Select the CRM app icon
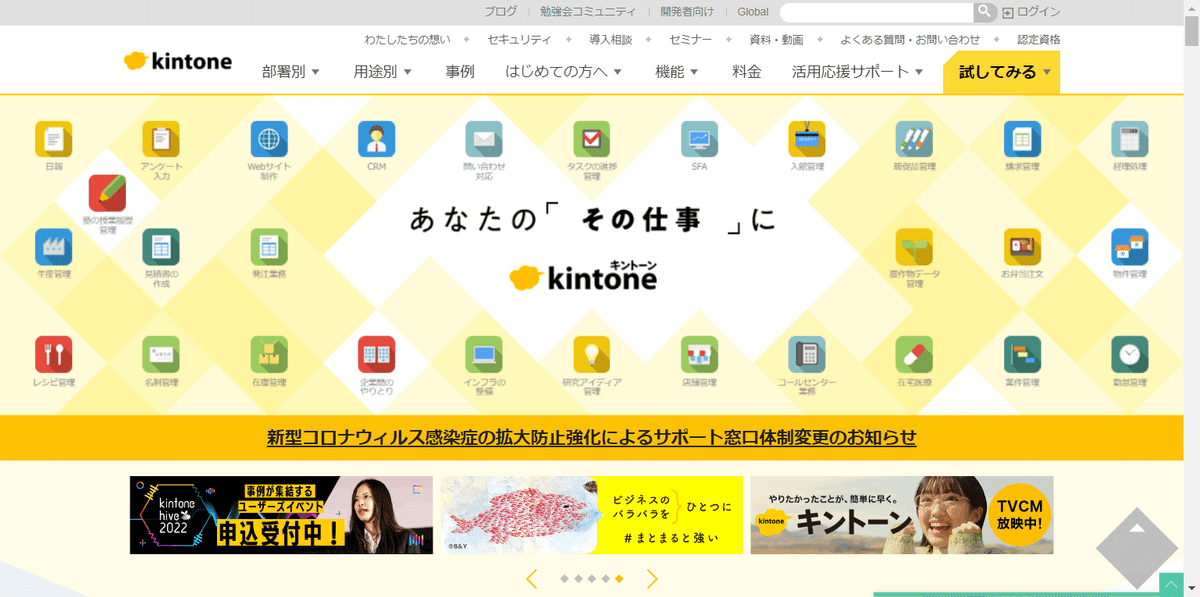The width and height of the screenshot is (1200, 597). tap(376, 140)
